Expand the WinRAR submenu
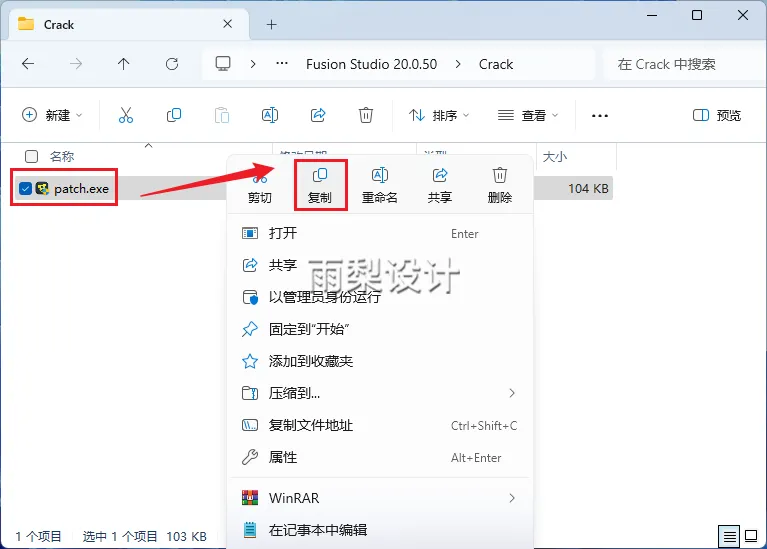Viewport: 767px width, 549px height. 512,498
